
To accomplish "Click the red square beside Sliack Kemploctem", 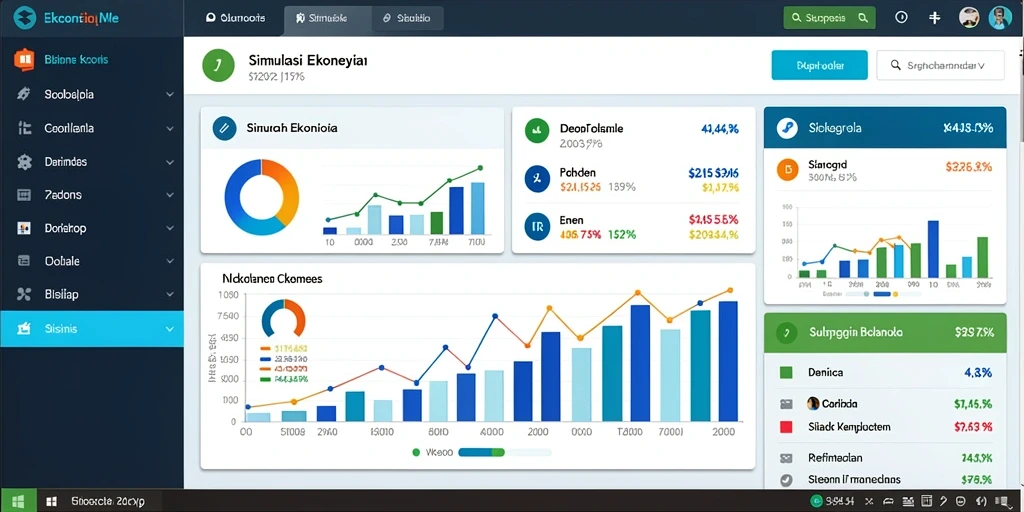I will [x=786, y=427].
